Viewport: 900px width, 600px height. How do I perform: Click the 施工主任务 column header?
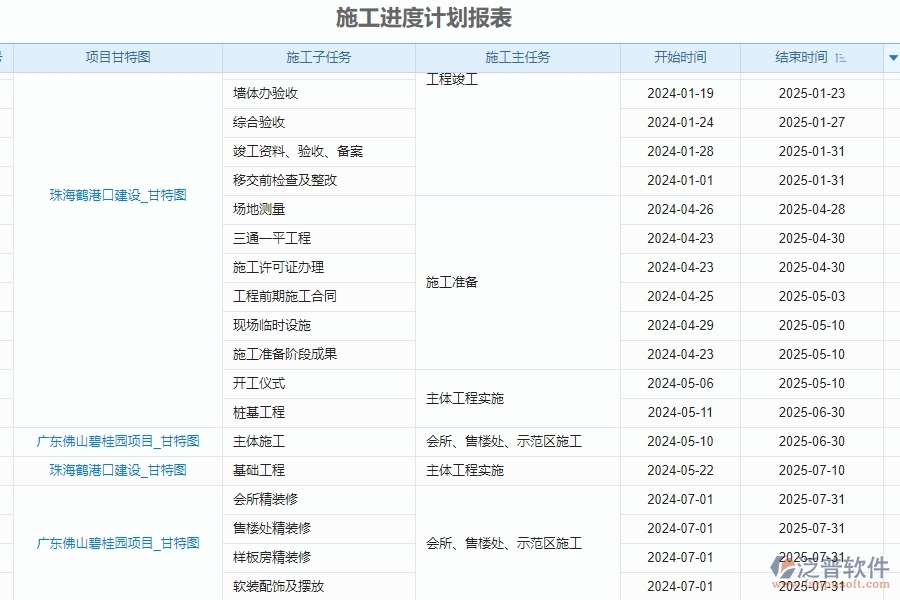517,57
